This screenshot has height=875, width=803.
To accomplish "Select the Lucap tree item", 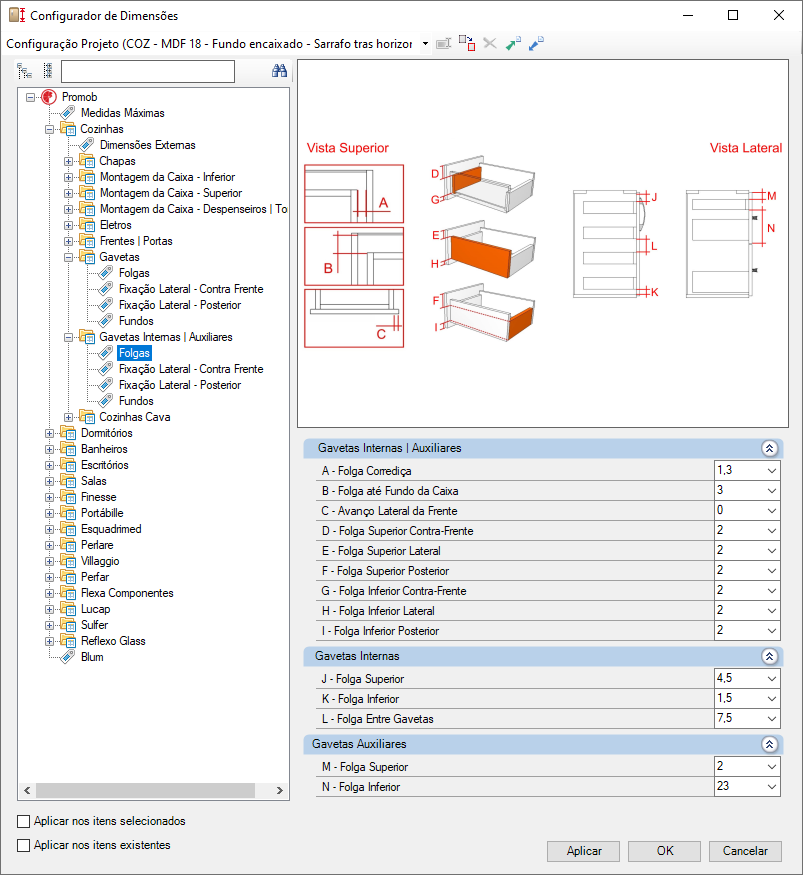I will pos(95,609).
